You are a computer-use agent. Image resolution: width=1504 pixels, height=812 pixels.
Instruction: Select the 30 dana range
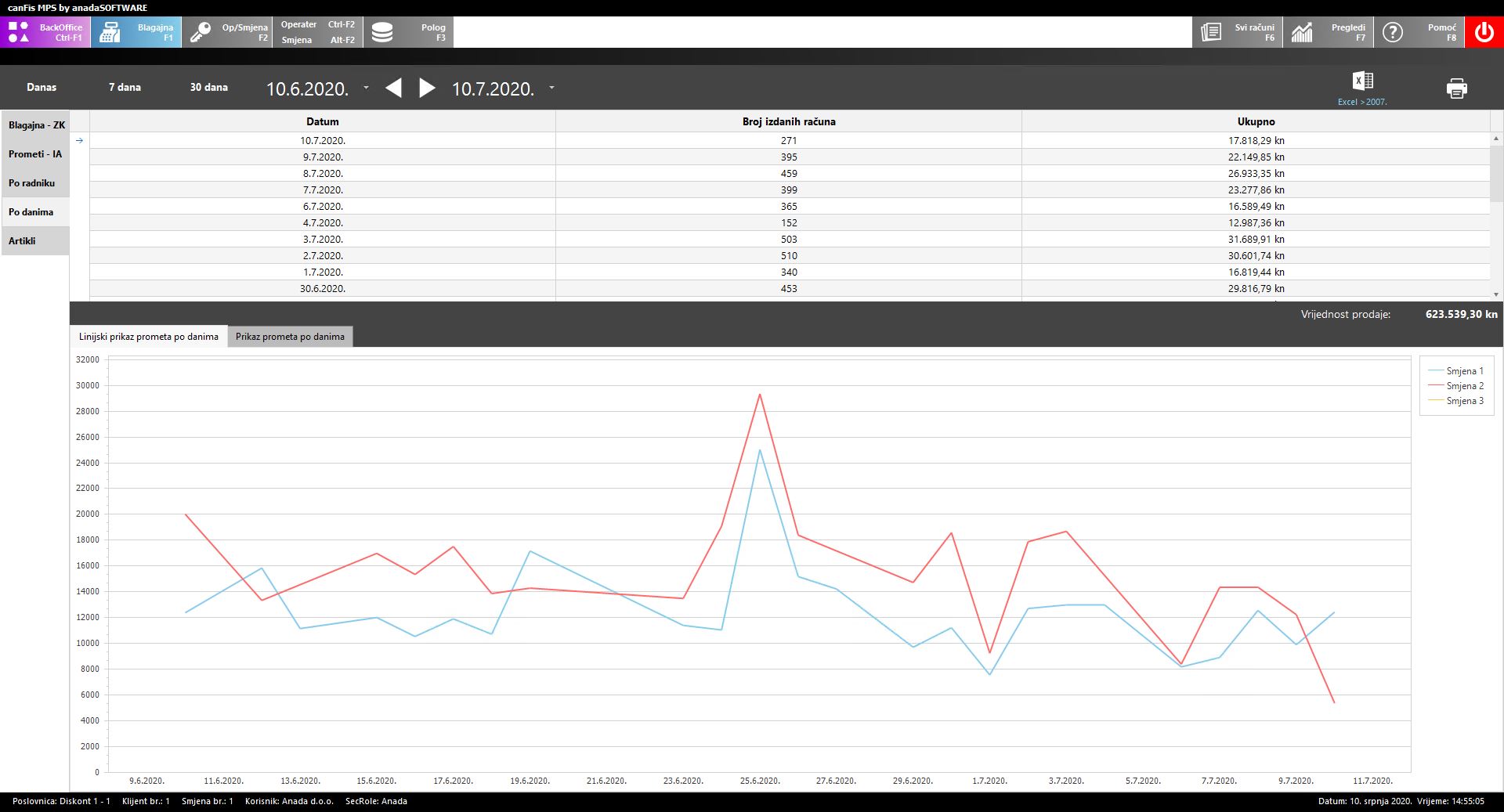pyautogui.click(x=208, y=87)
